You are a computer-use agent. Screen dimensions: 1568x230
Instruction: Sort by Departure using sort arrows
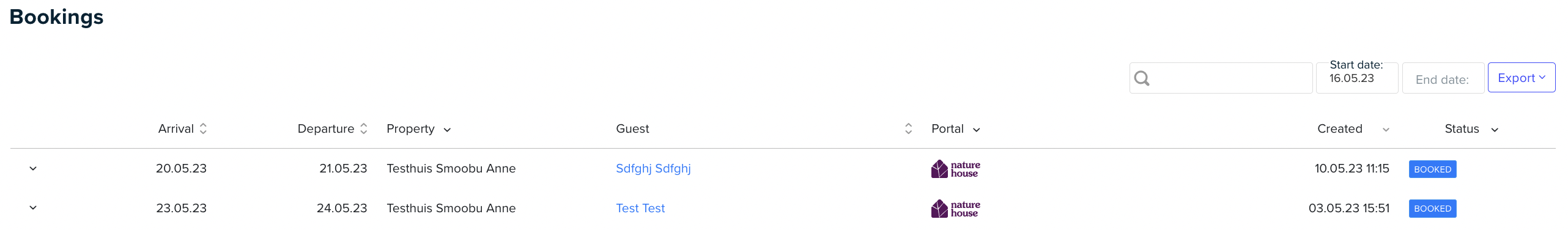363,128
